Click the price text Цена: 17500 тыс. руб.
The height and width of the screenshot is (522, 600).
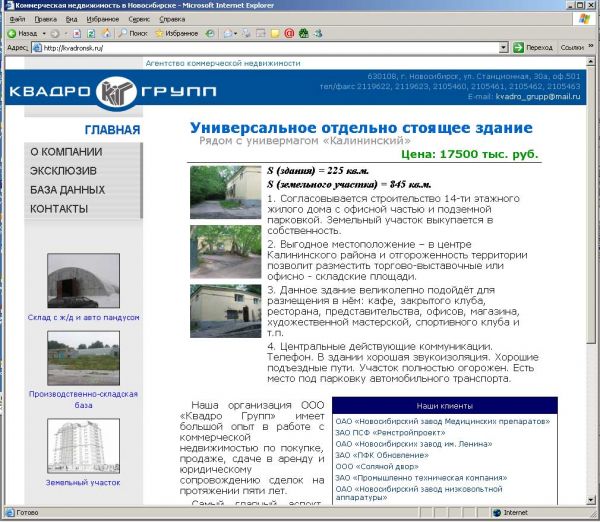click(x=470, y=154)
